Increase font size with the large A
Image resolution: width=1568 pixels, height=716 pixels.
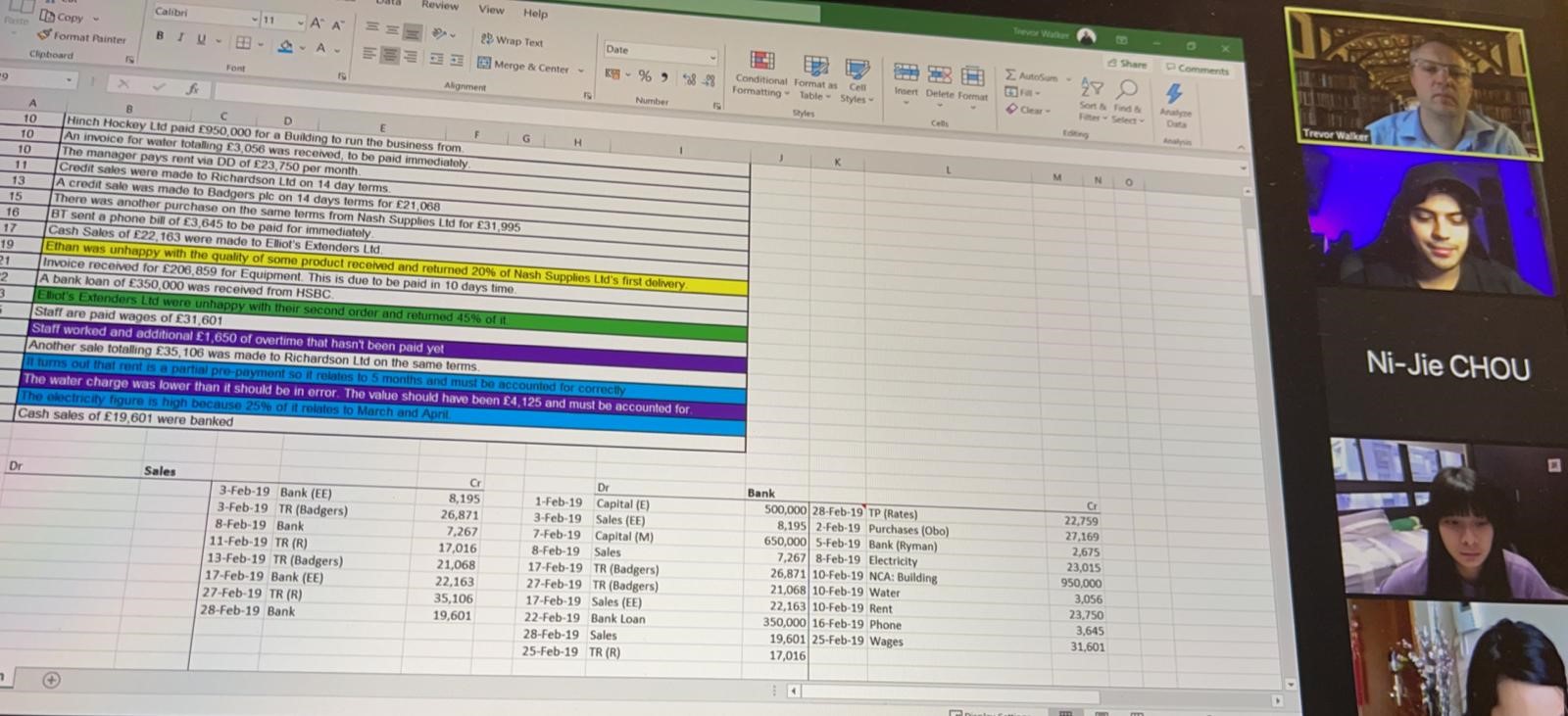click(317, 23)
